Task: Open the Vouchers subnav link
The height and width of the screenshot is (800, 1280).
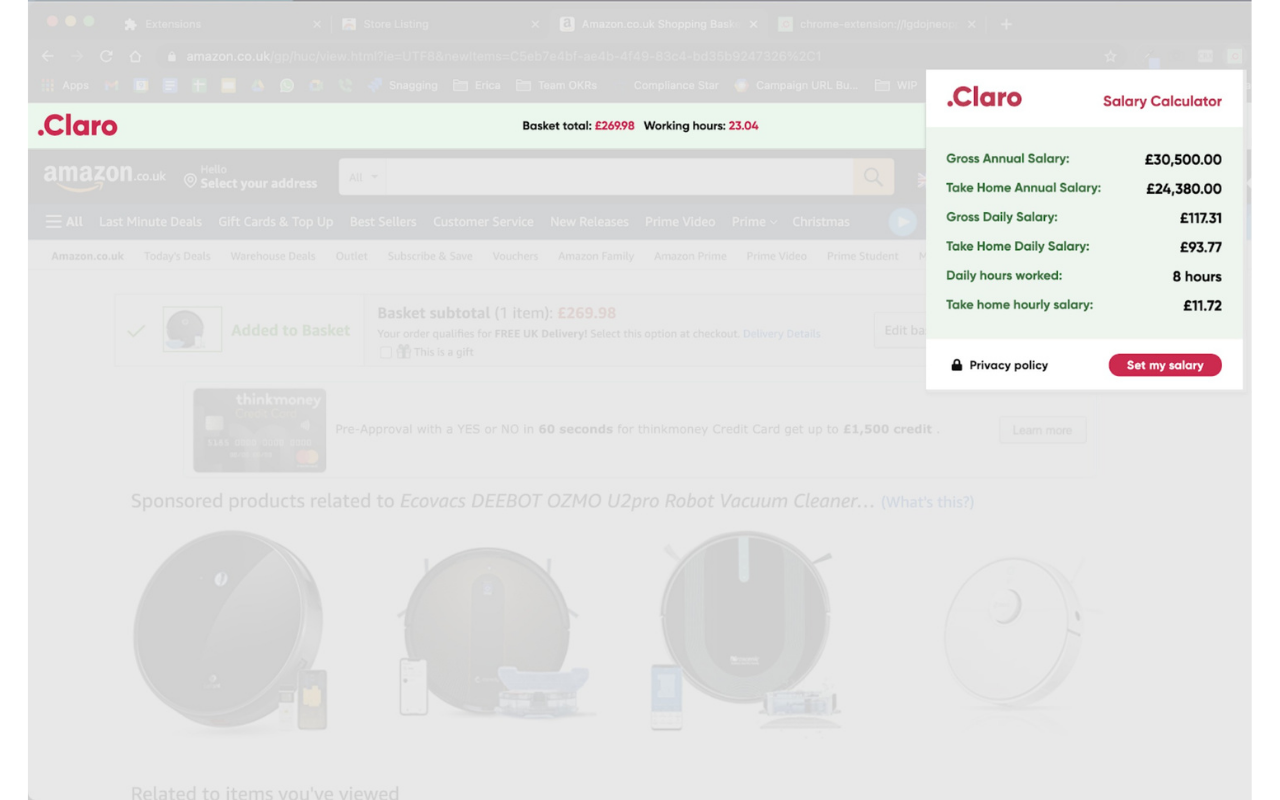Action: pos(515,256)
